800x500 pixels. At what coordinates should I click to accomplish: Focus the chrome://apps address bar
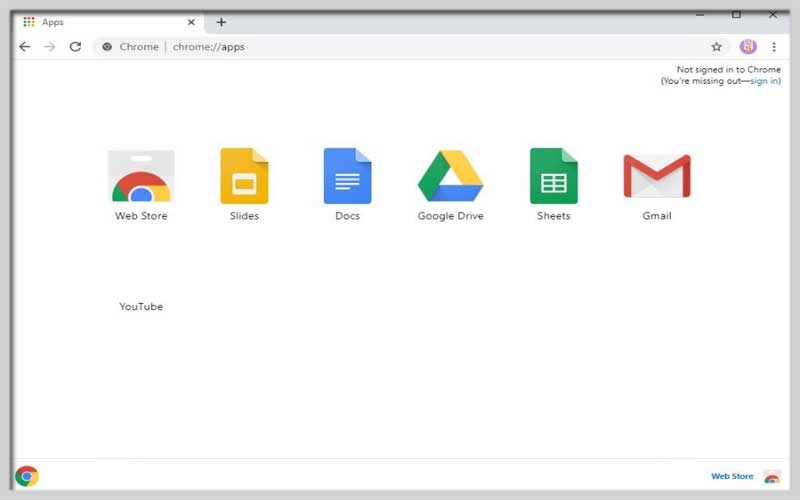pos(411,47)
